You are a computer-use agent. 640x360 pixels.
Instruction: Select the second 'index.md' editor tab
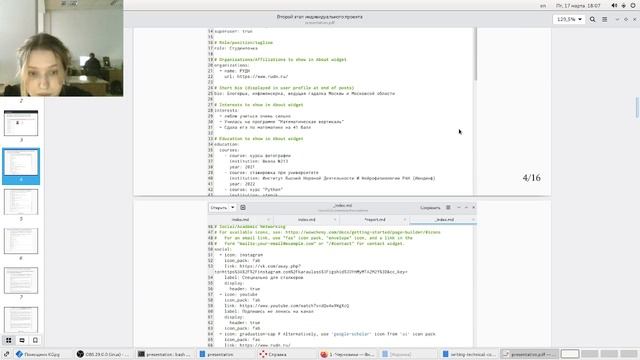(307, 220)
